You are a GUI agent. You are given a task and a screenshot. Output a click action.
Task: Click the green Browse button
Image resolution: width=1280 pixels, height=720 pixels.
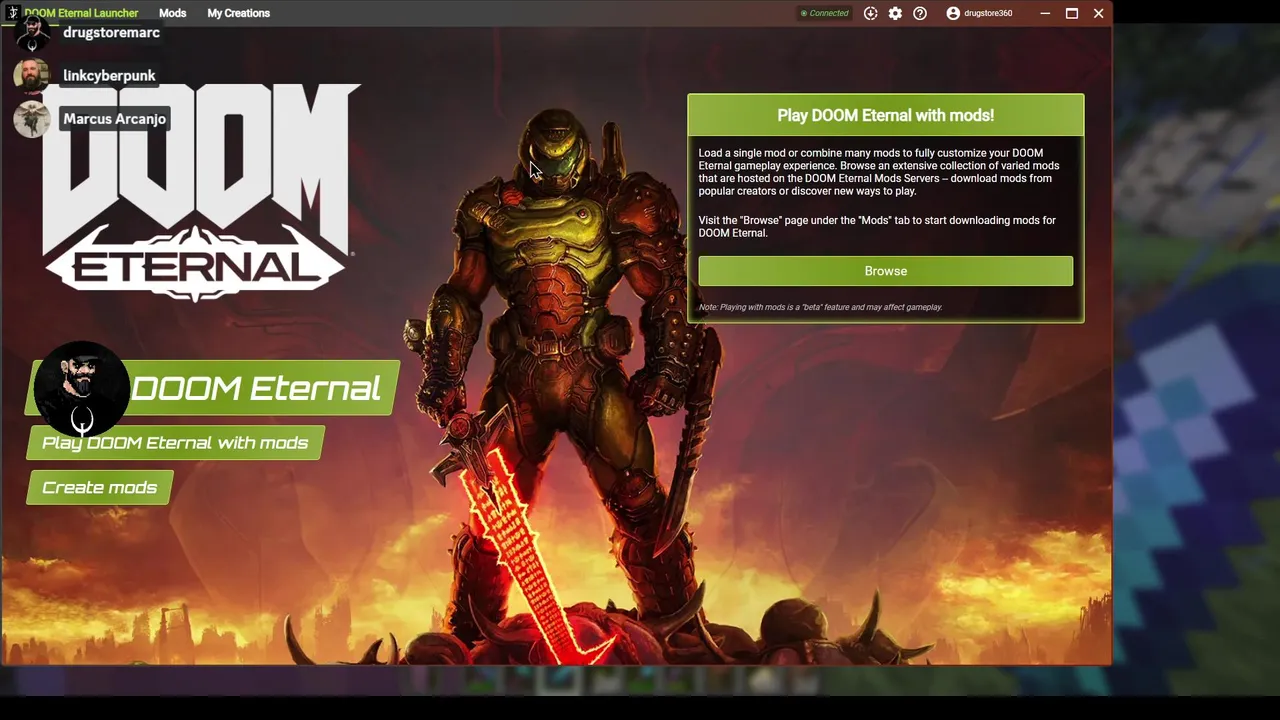coord(885,271)
